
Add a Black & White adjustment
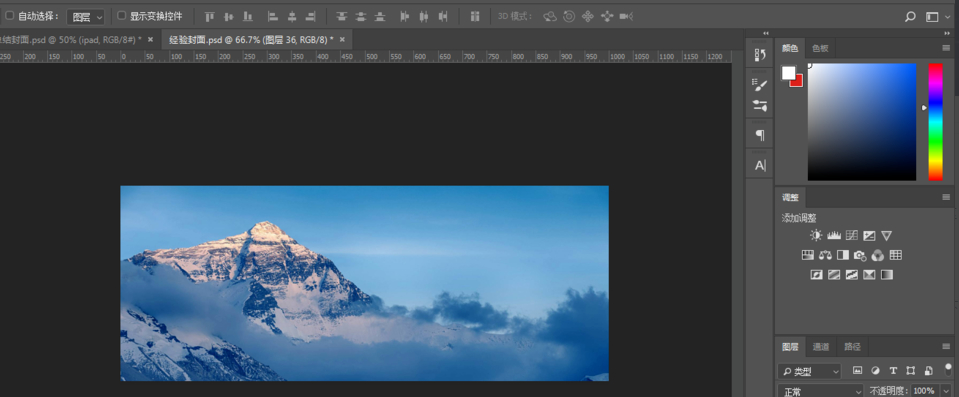843,255
